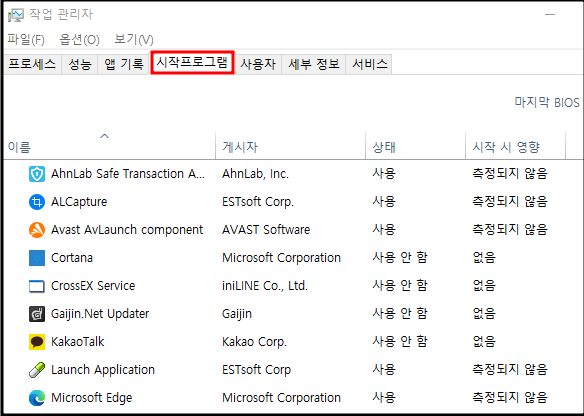Image resolution: width=584 pixels, height=416 pixels.
Task: Select the Gaijin.Net Updater row name
Action: point(100,314)
